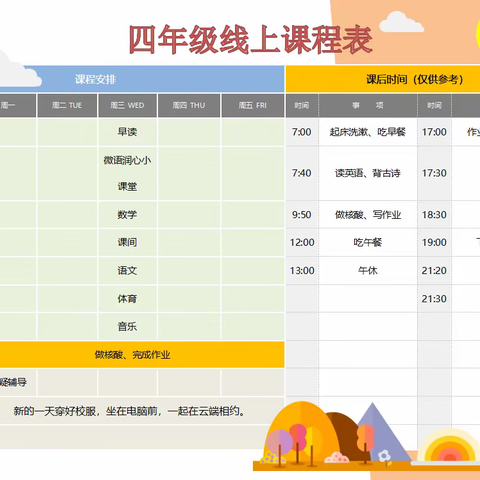
Task: Select the 语文 cell
Action: click(x=127, y=270)
